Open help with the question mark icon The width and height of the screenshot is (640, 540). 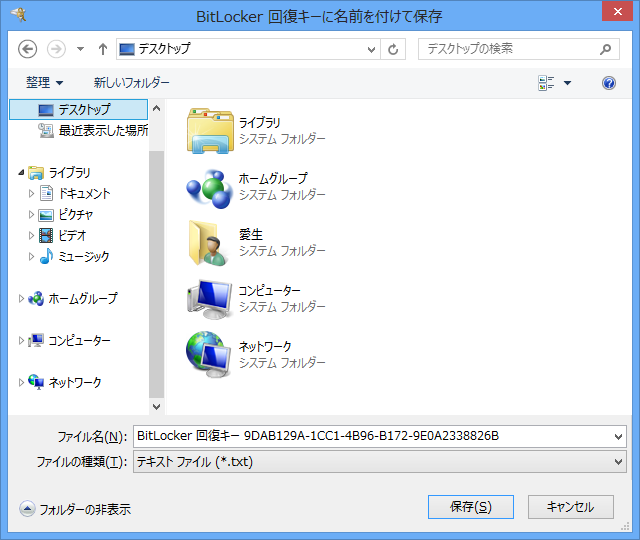coord(609,83)
